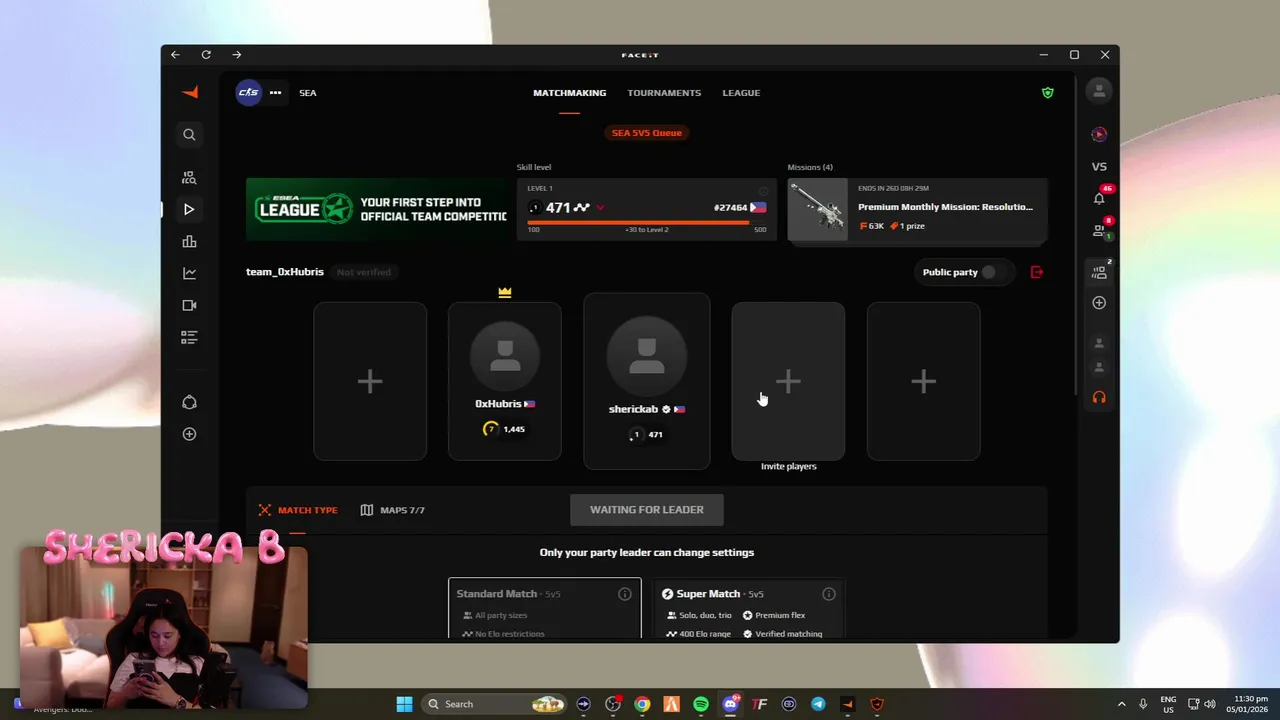This screenshot has width=1280, height=720.
Task: Click the volume icon in system tray
Action: point(1209,704)
